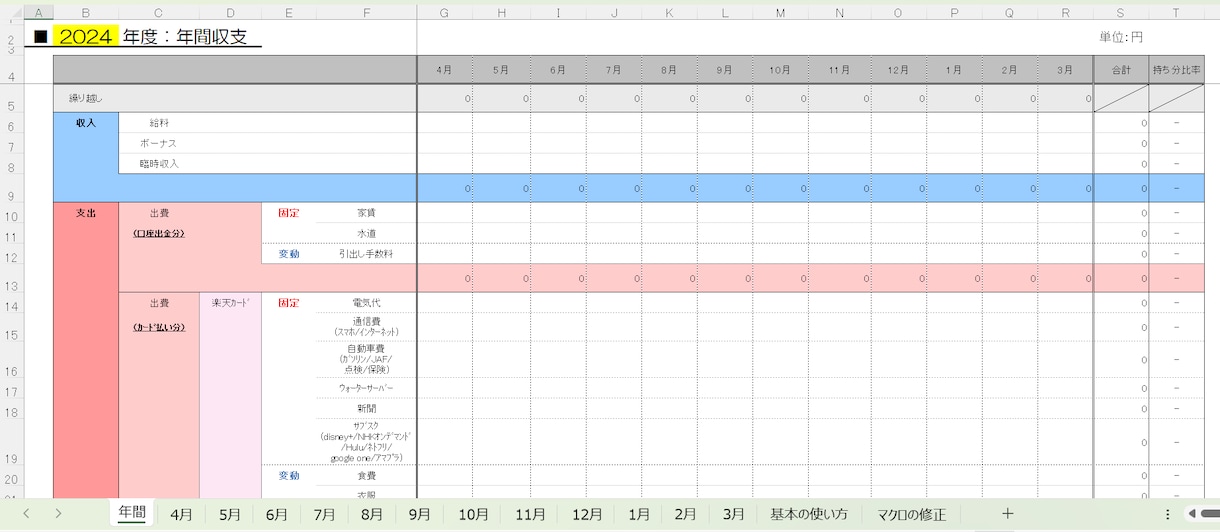This screenshot has height=532, width=1220.
Task: Go to next sheet using right arrow
Action: click(x=58, y=514)
